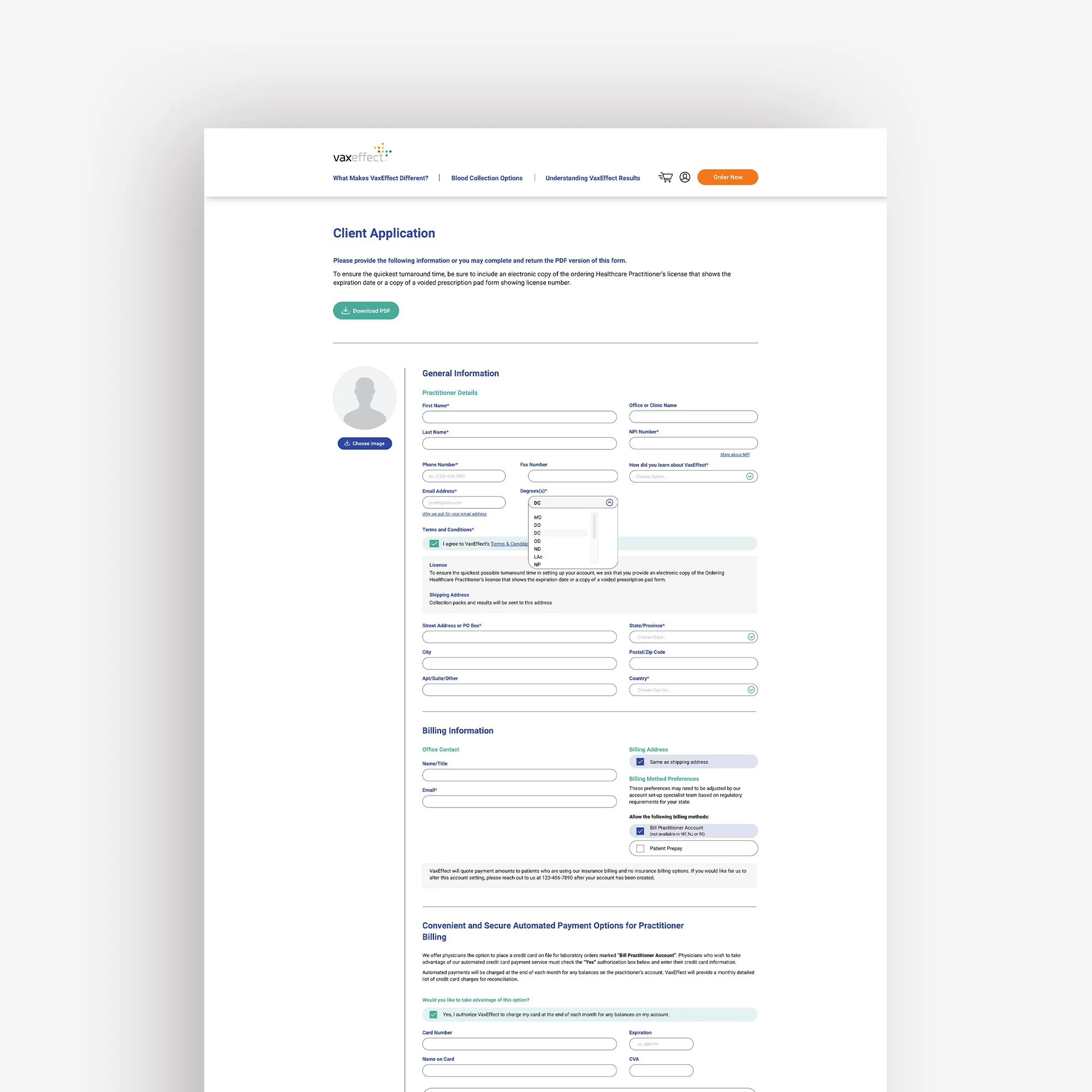Select ND from the degrees list
1092x1092 pixels.
point(537,549)
